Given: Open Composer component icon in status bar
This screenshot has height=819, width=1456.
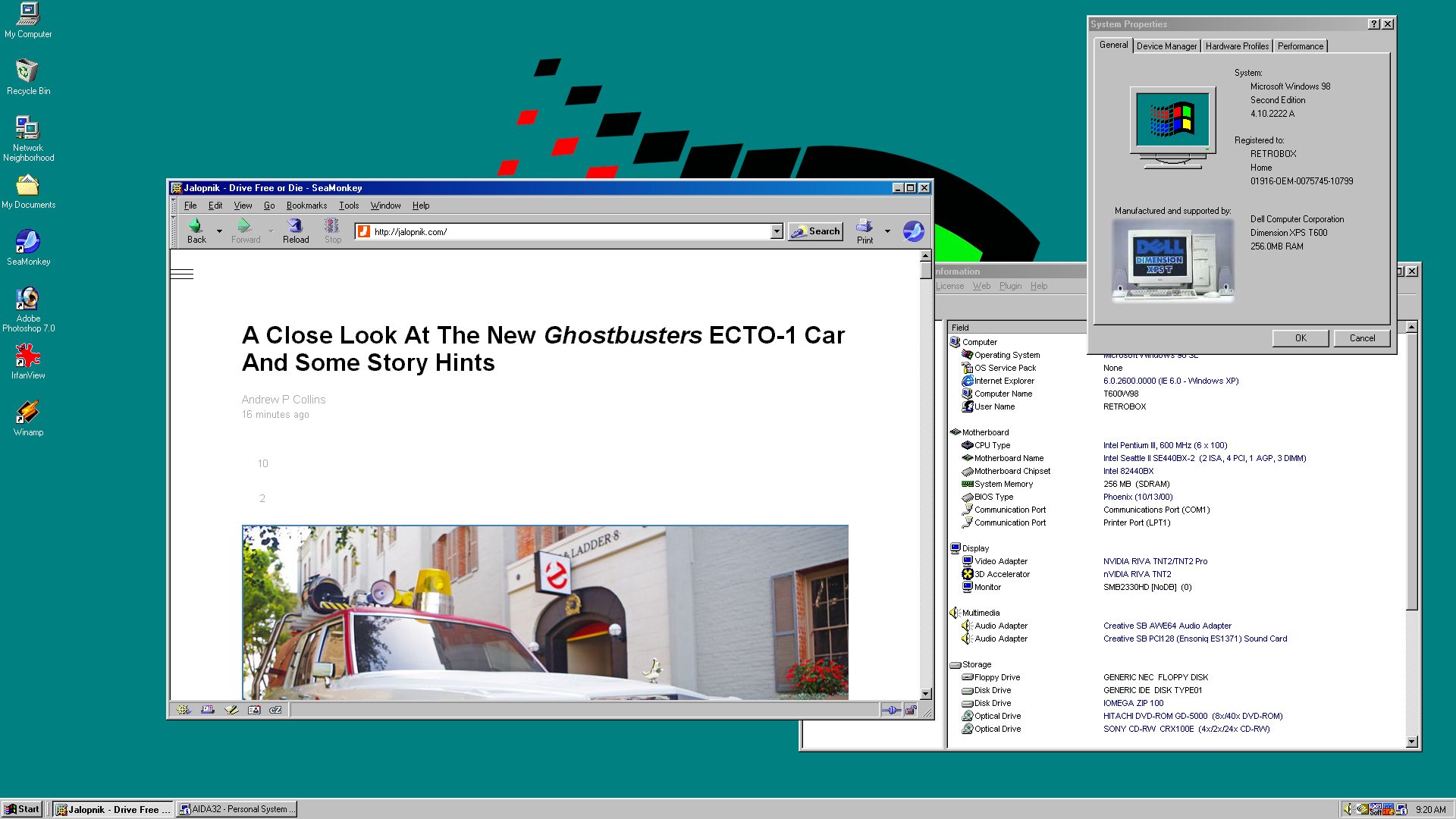Looking at the screenshot, I should [x=231, y=710].
